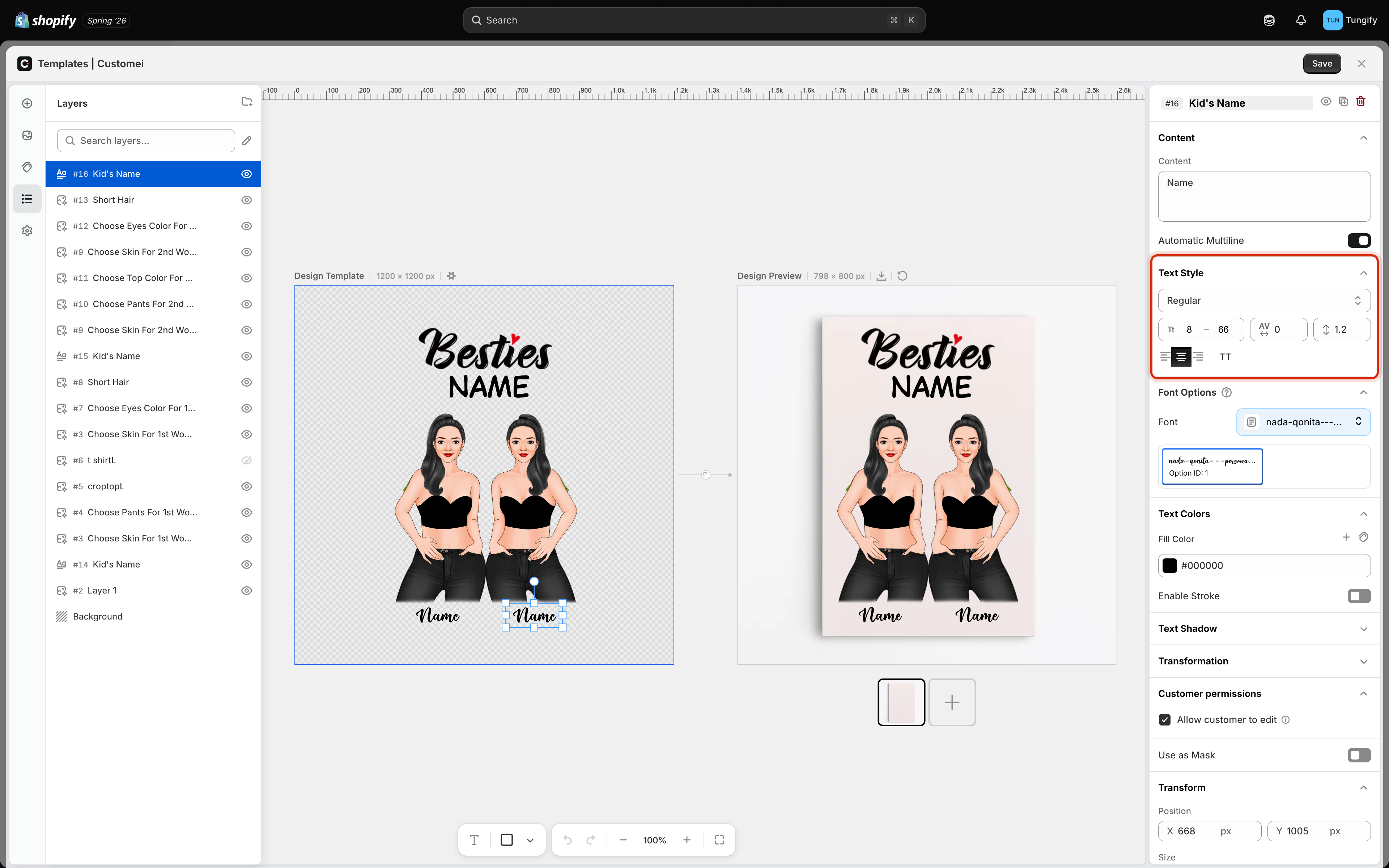Collapse the Customer permissions section
Screen dimensions: 1389x868
click(x=1364, y=694)
